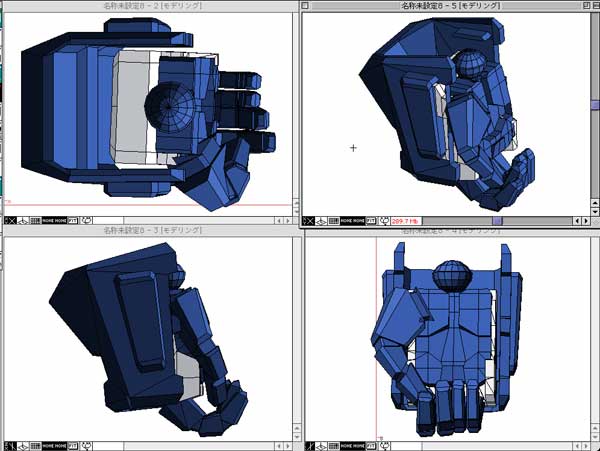600x451 pixels.
Task: Click the left scroll arrow in window 8-5
Action: coord(578,221)
